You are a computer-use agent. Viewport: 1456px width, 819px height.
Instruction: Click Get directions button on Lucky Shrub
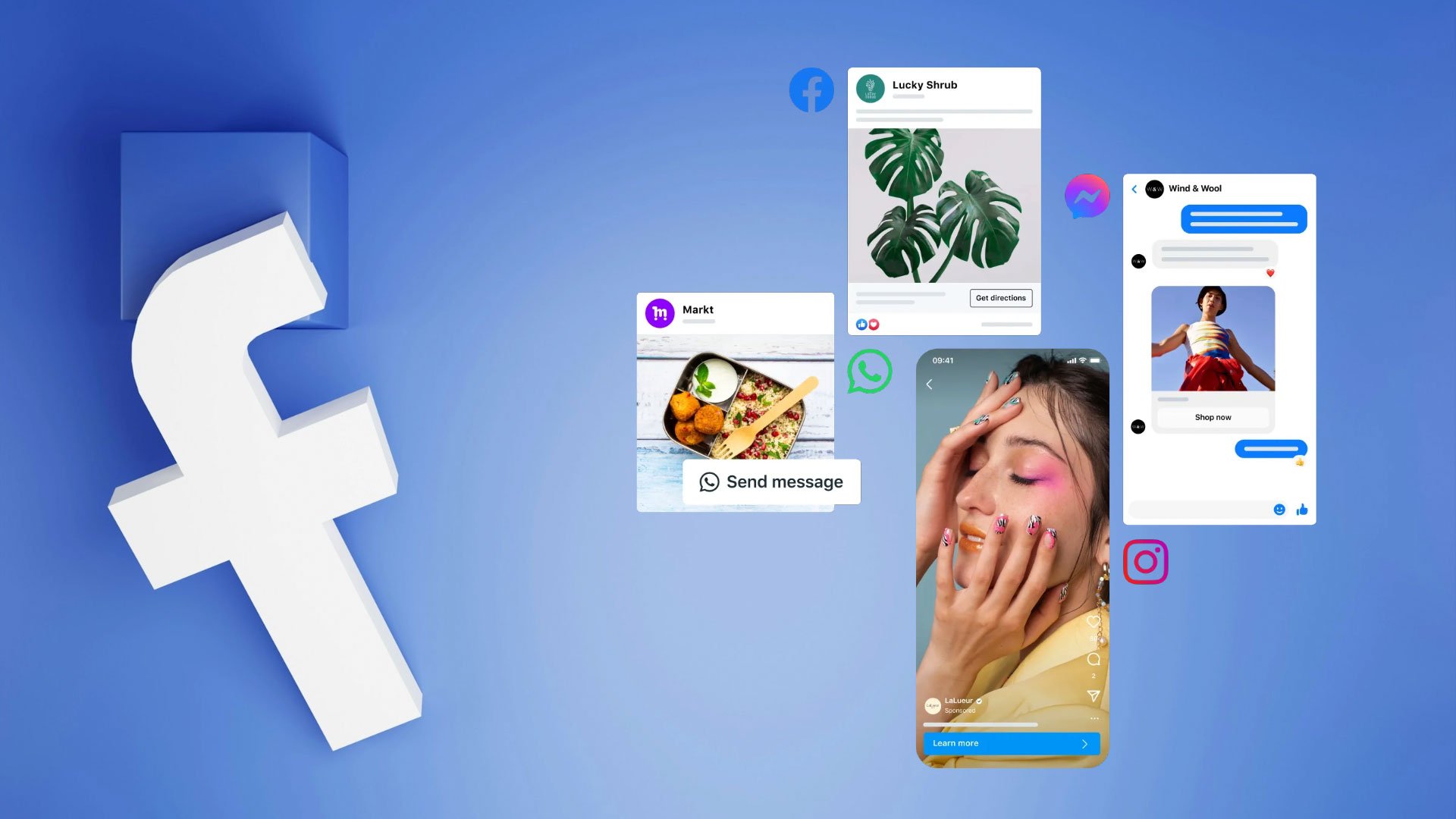pos(1000,297)
